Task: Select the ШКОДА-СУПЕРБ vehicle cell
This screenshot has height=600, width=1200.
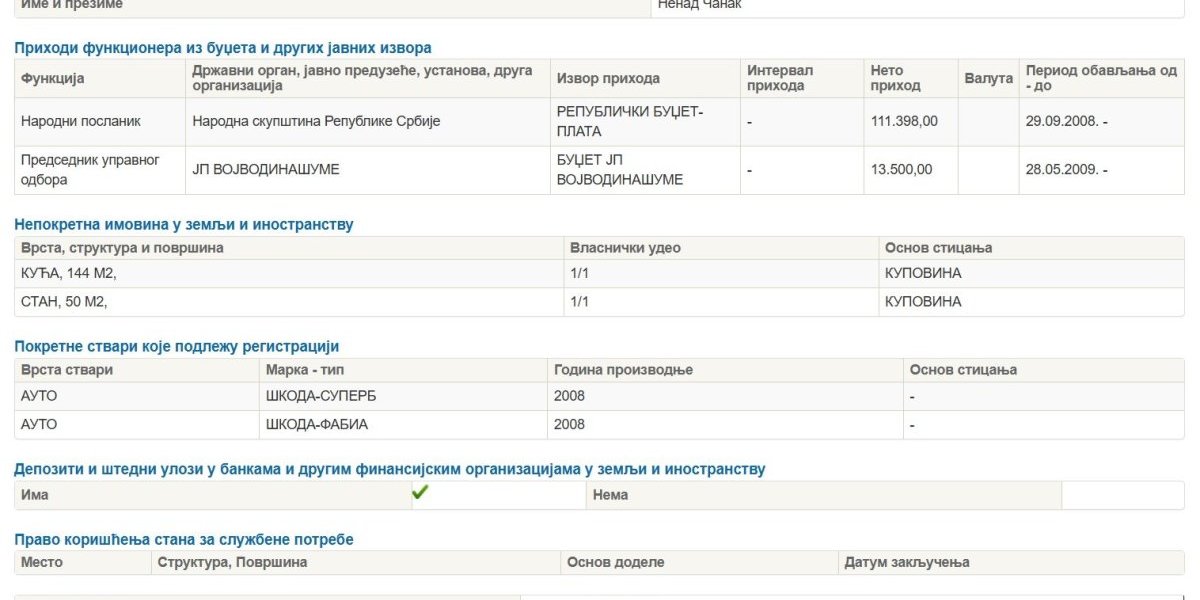Action: coord(321,396)
